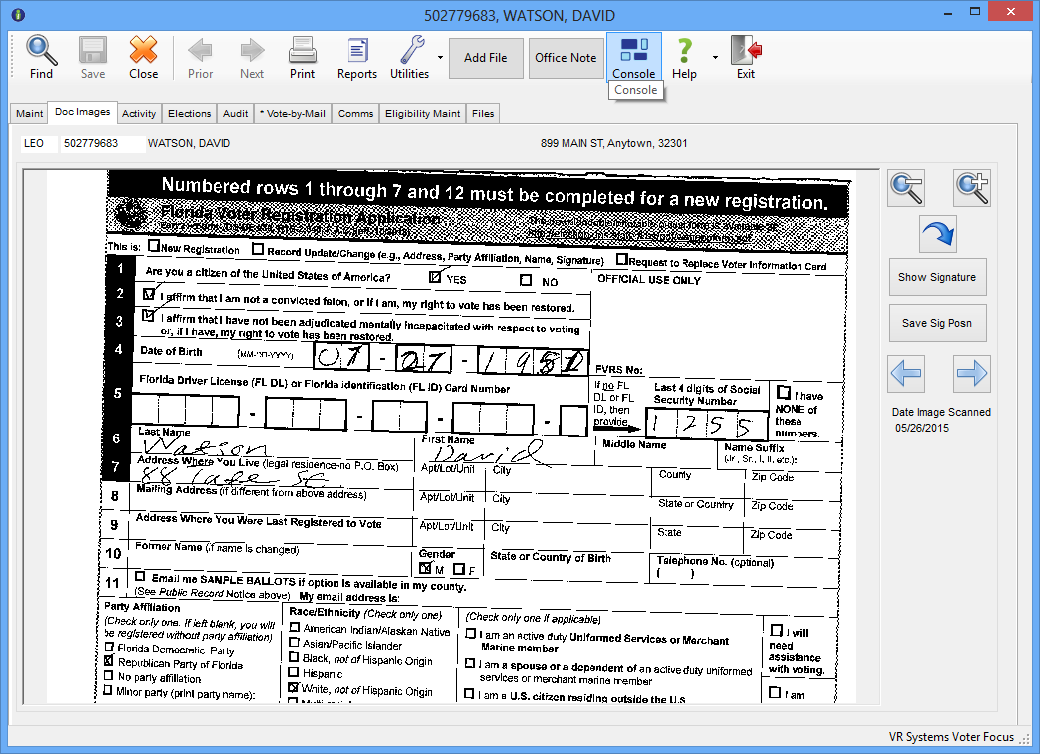
Task: Expand the Utilities dropdown arrow
Action: pos(440,58)
